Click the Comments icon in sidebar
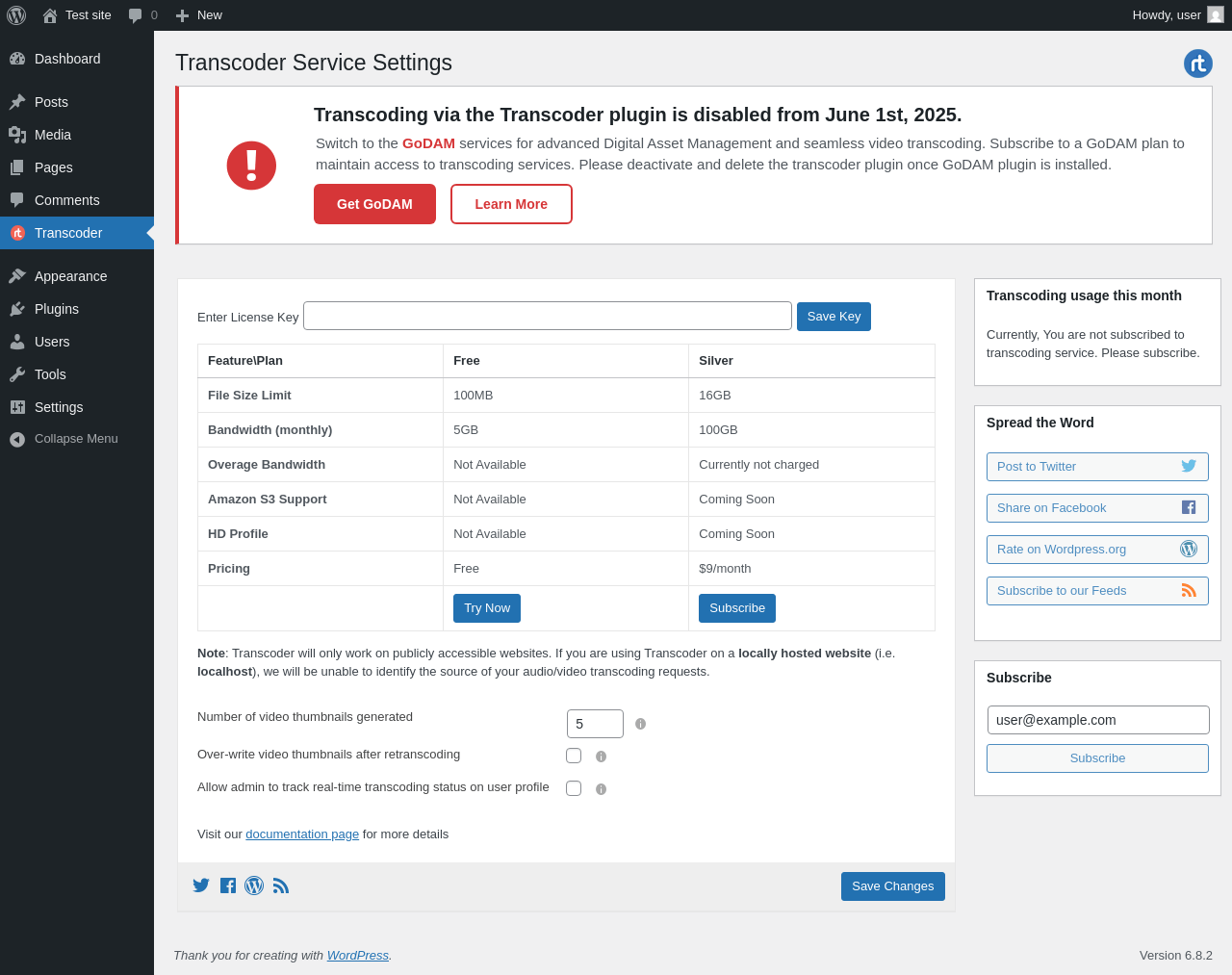Image resolution: width=1232 pixels, height=975 pixels. [17, 200]
